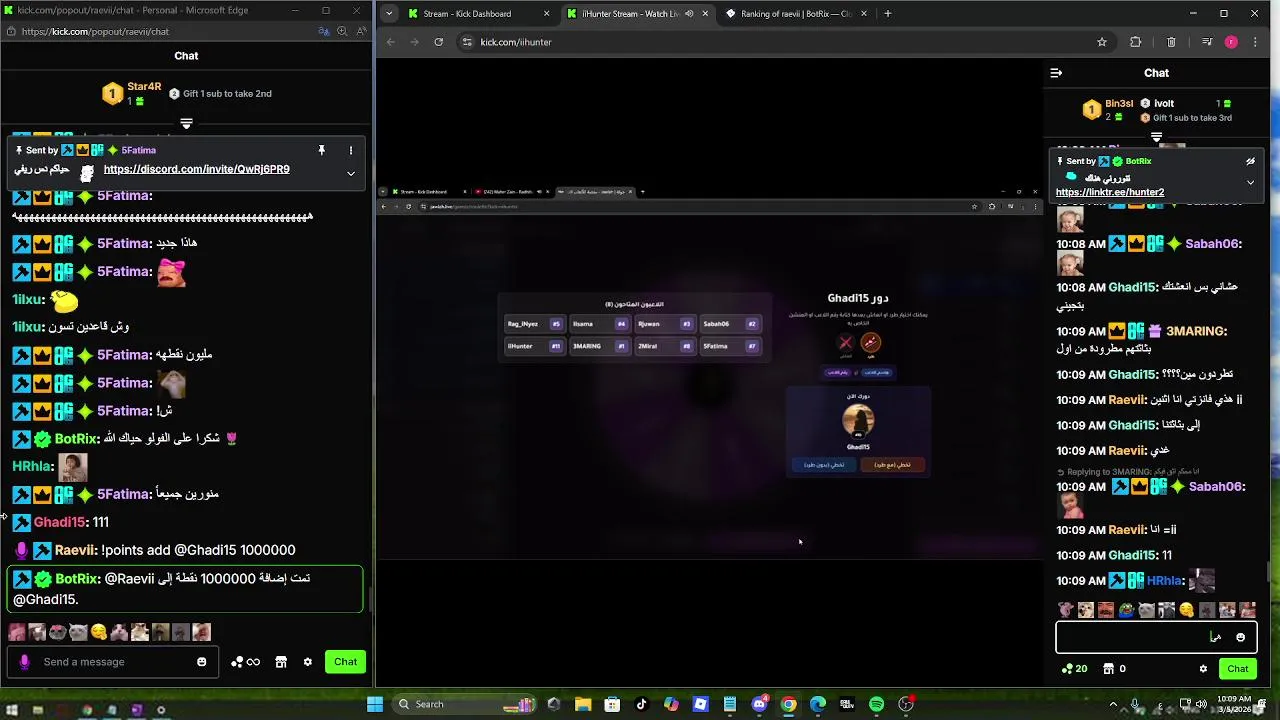Image resolution: width=1280 pixels, height=720 pixels.
Task: Open Chrome three-dot menu
Action: pyautogui.click(x=1255, y=42)
